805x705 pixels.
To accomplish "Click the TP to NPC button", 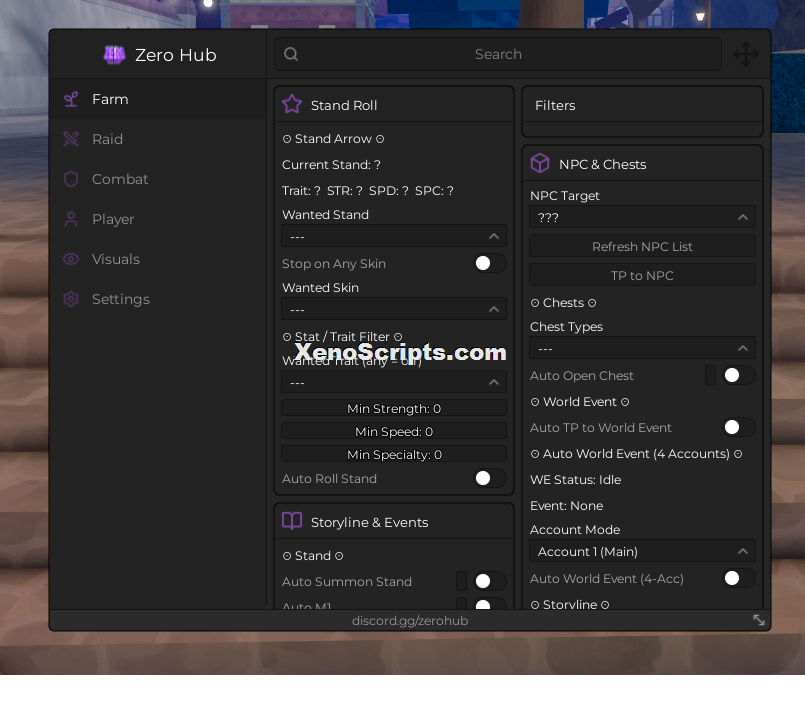I will [x=642, y=275].
